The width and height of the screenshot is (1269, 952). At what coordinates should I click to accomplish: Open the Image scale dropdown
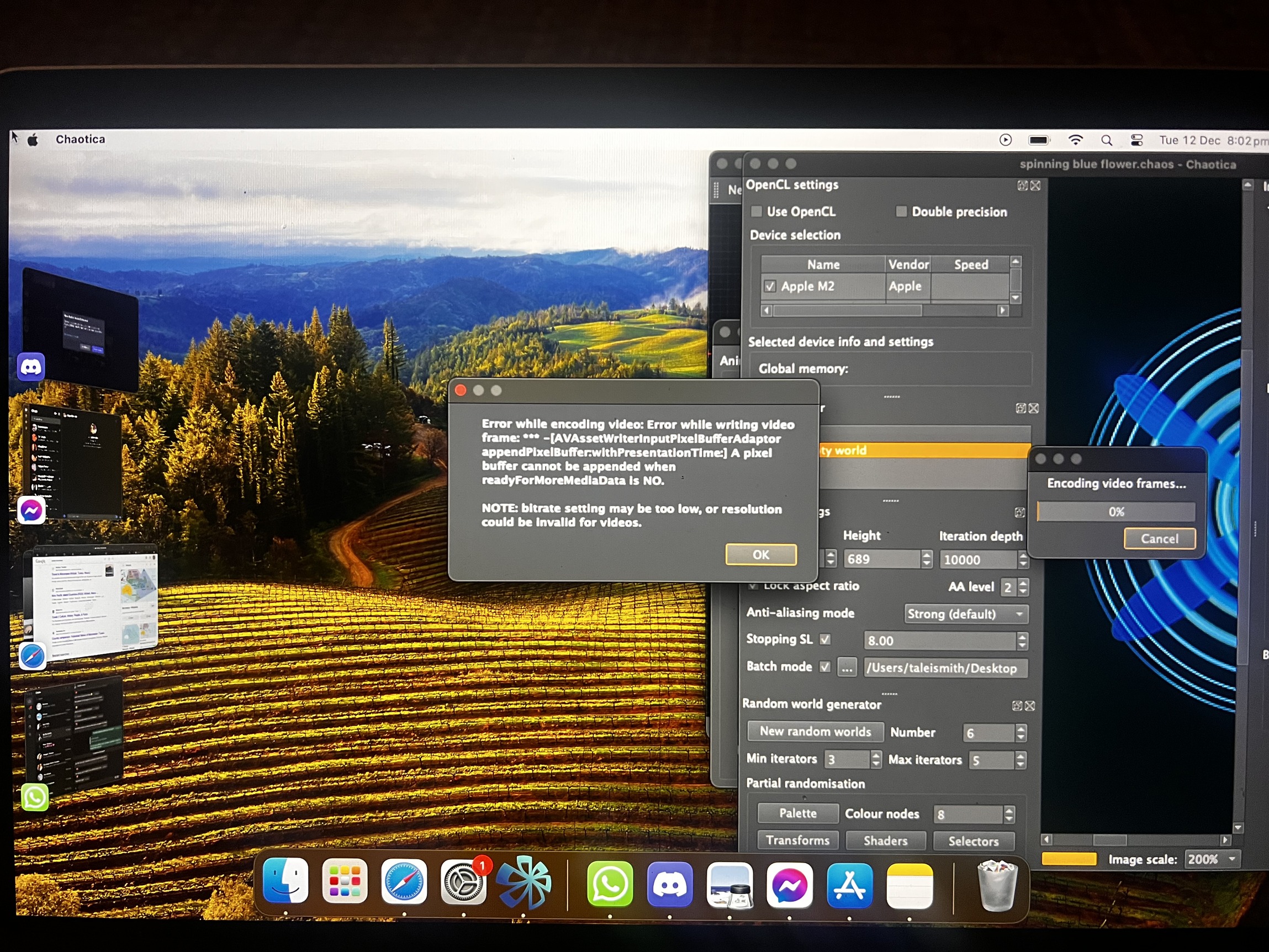[x=1212, y=859]
